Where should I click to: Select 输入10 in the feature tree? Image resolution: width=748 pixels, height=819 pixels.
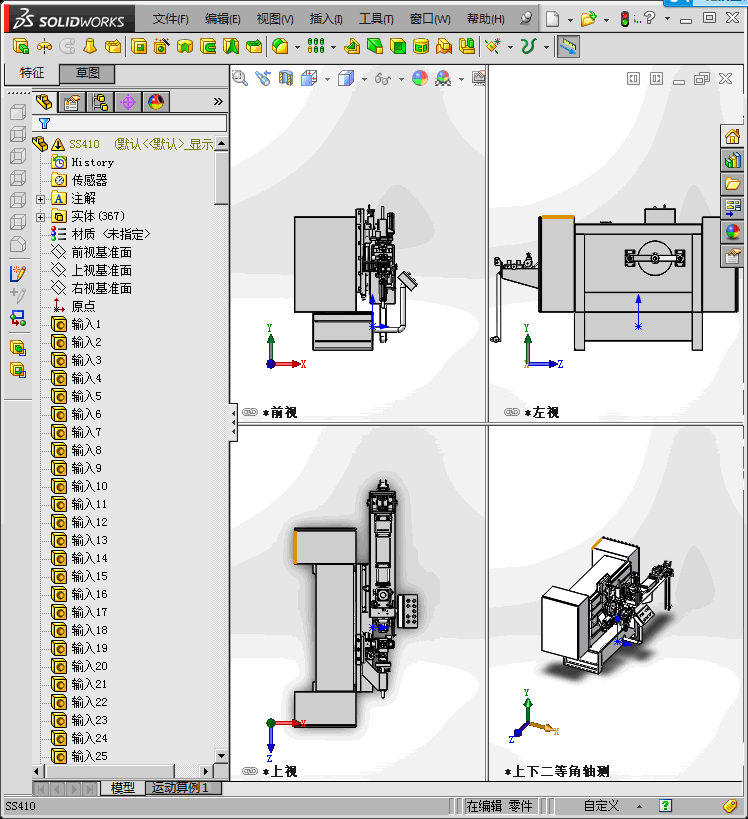coord(89,486)
